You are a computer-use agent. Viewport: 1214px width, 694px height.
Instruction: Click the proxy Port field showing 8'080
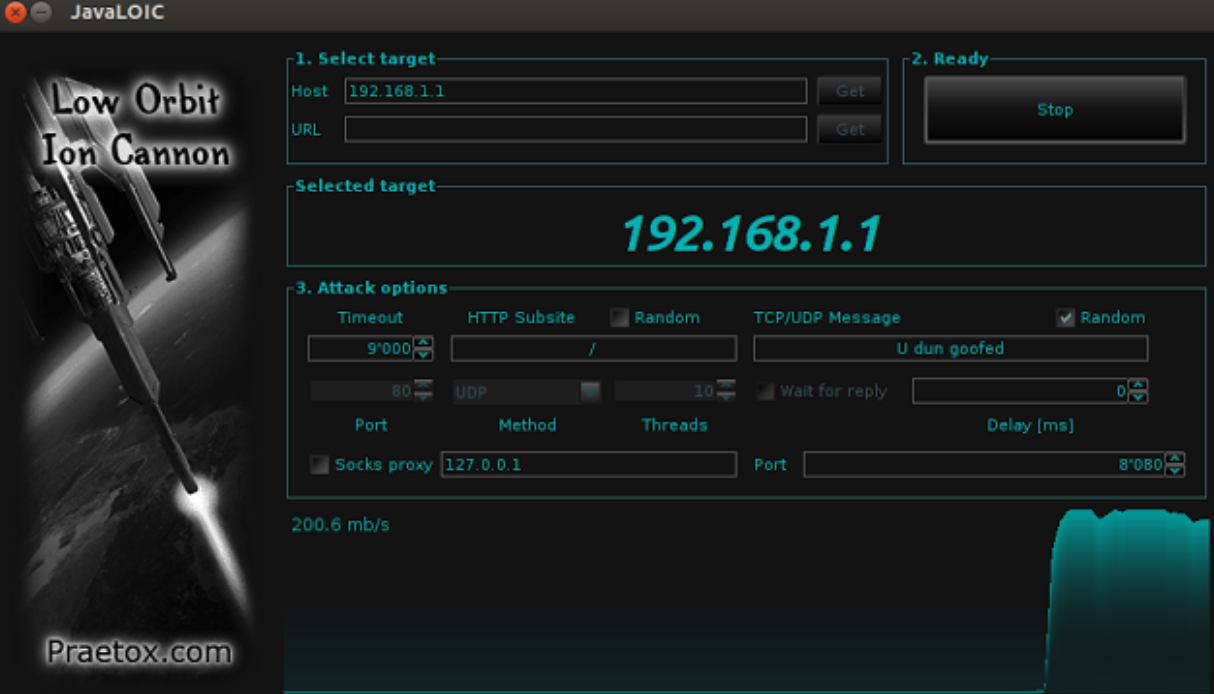pos(984,464)
